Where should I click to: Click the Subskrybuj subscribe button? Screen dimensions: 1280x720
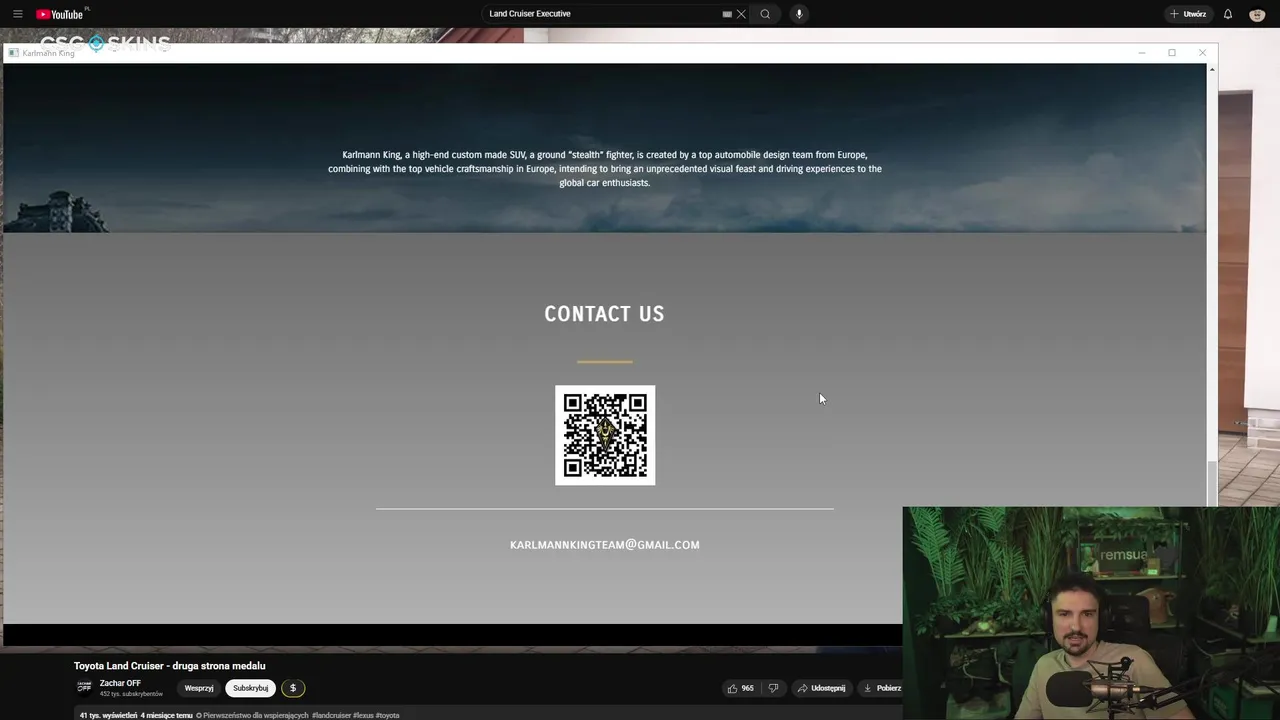coord(250,688)
